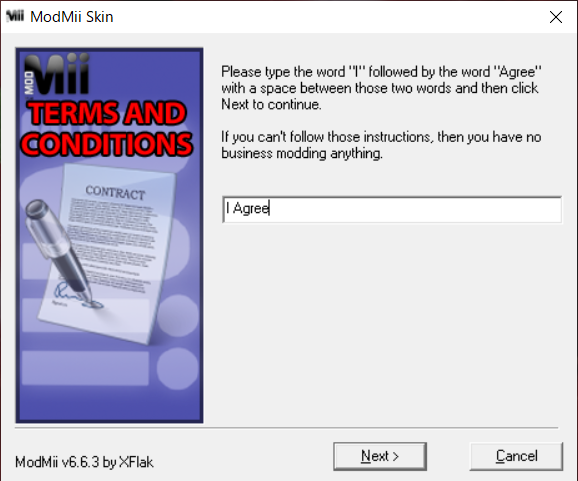The image size is (578, 481).
Task: Click the pen graphic on the contract
Action: [59, 251]
